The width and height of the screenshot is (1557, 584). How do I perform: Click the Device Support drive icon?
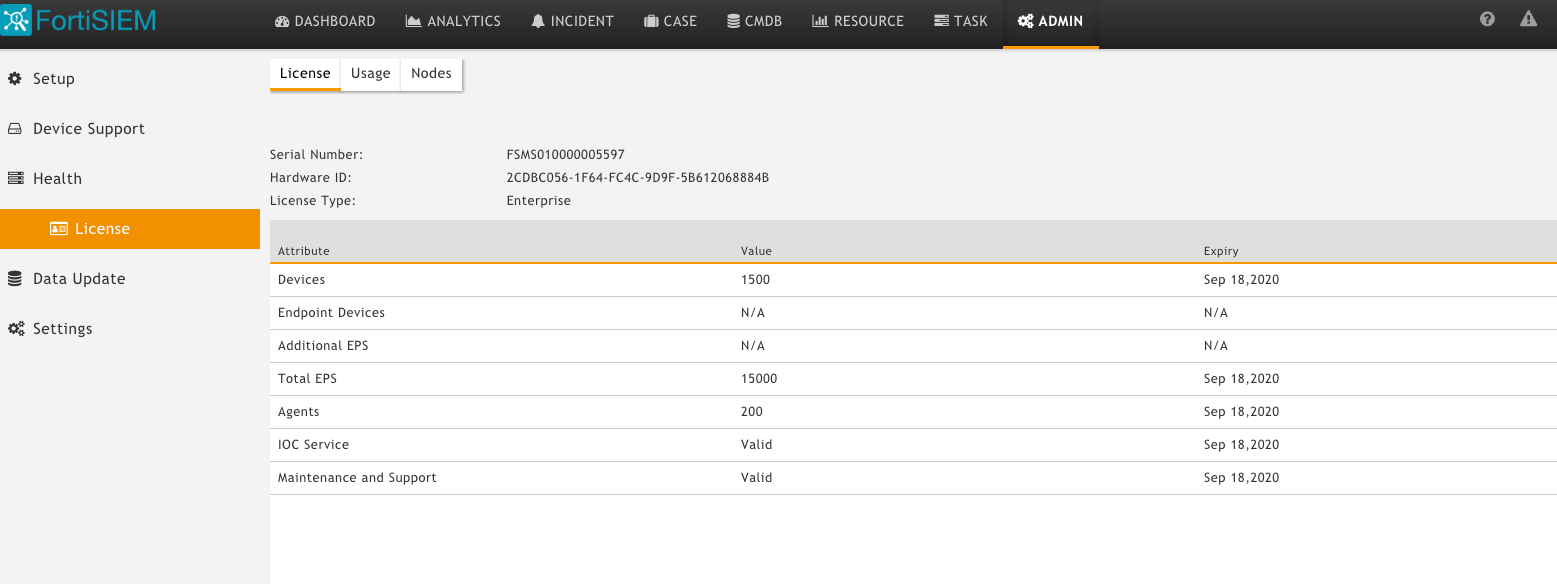coord(15,129)
